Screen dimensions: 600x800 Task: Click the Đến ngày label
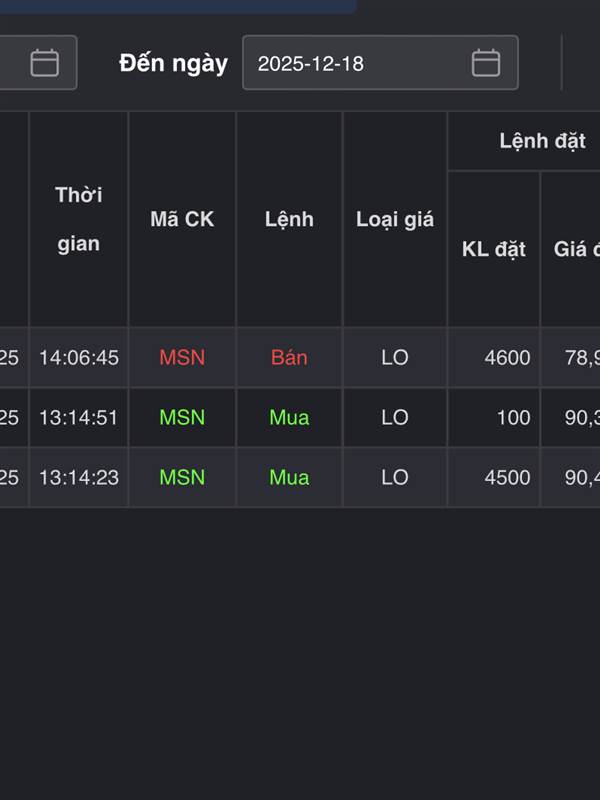pyautogui.click(x=173, y=63)
